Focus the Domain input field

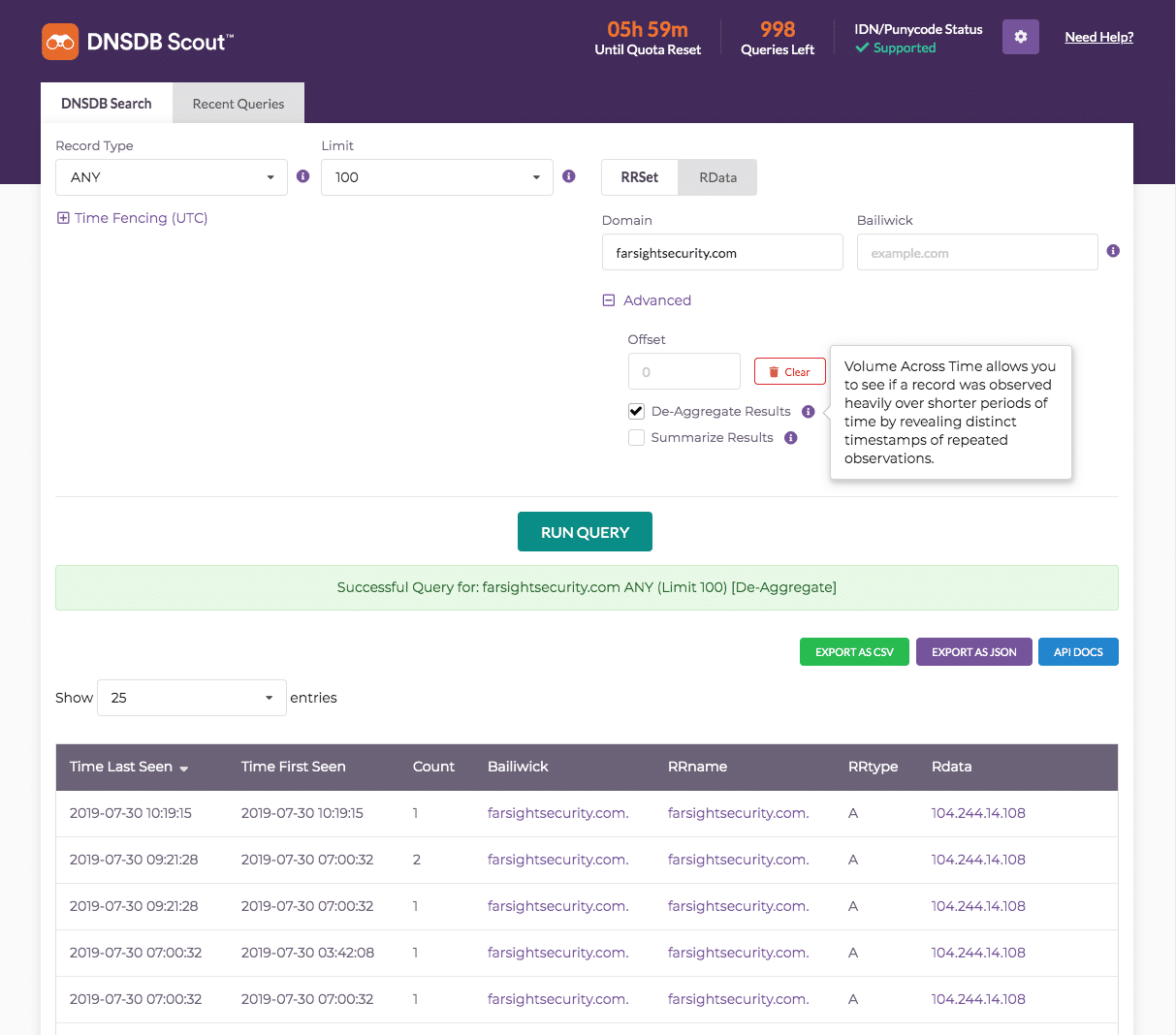point(722,253)
